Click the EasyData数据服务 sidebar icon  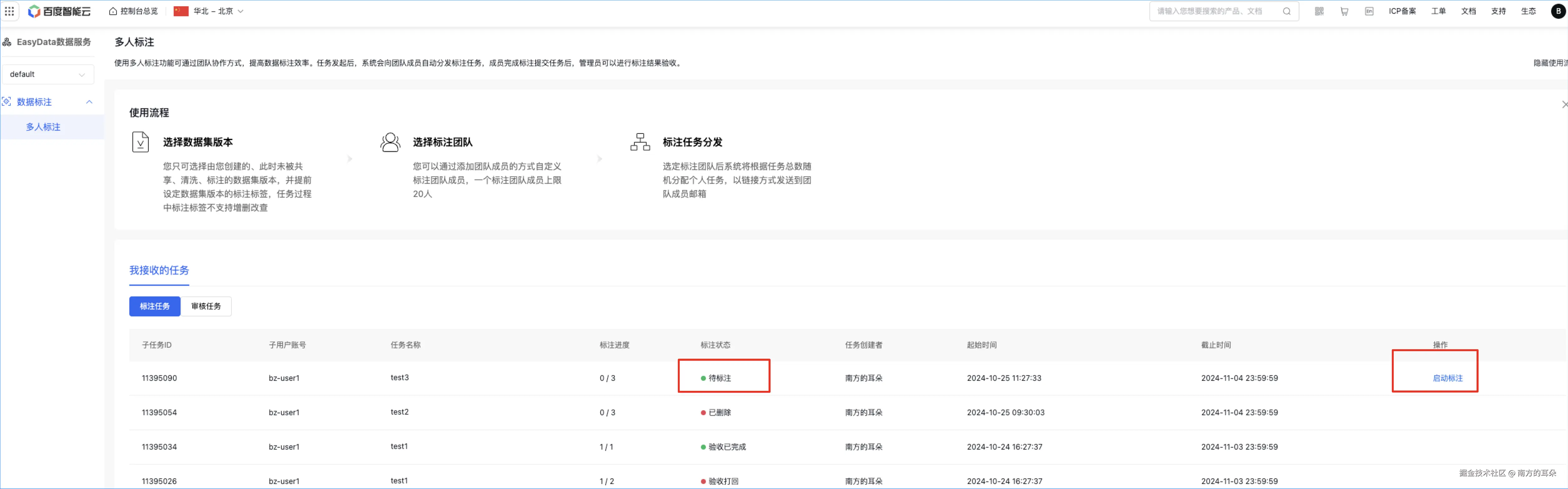coord(7,42)
